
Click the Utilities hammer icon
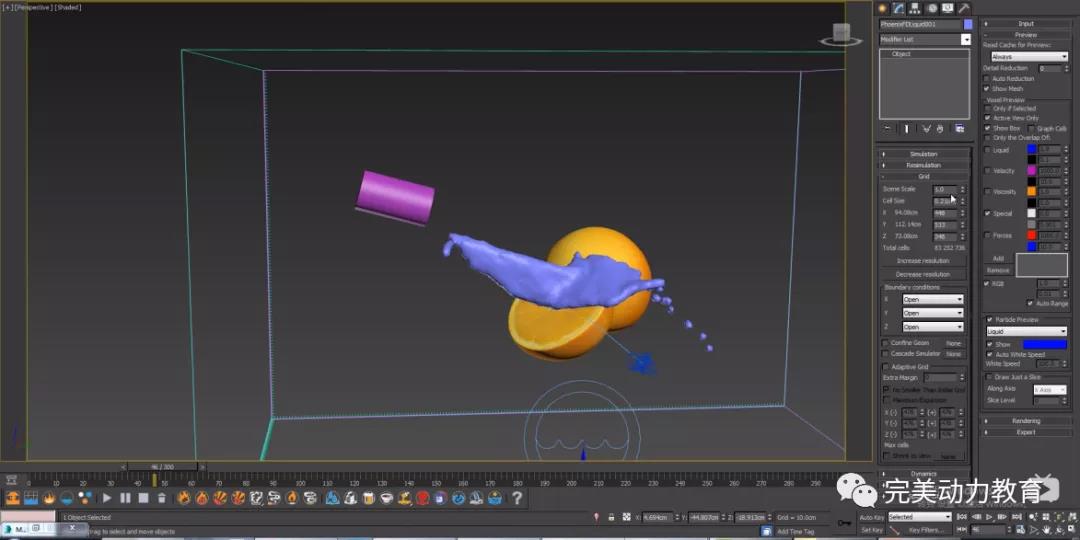coord(964,8)
